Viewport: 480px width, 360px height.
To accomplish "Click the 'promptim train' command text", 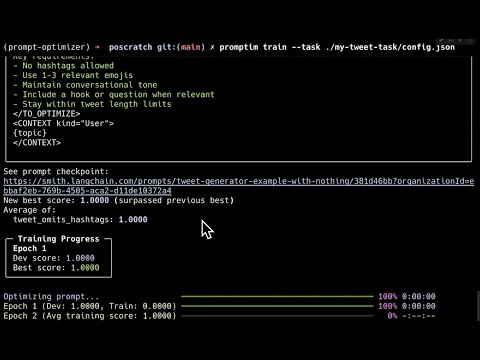I will pyautogui.click(x=253, y=47).
